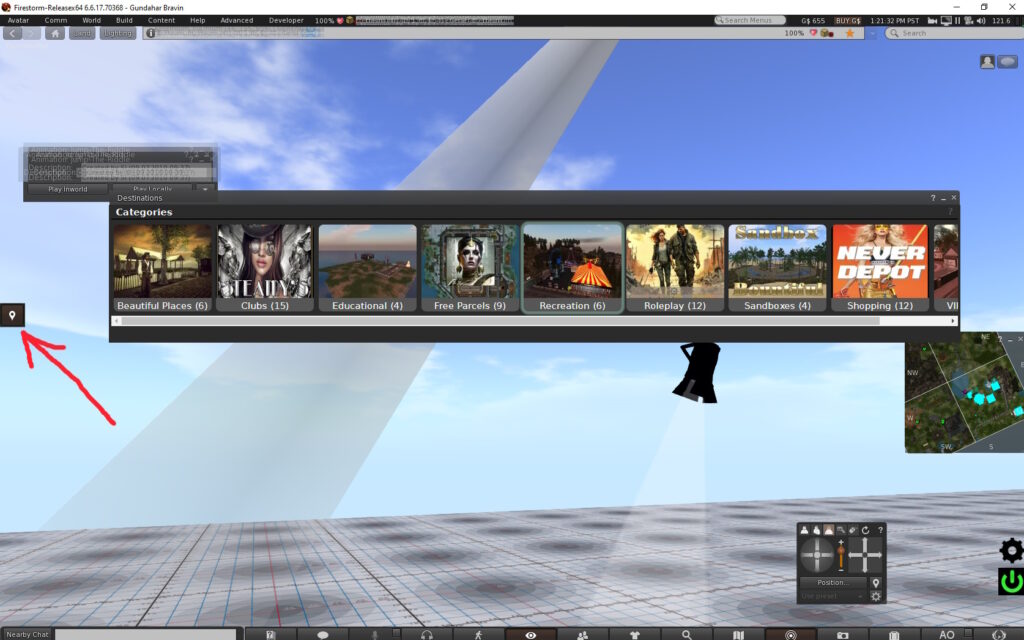The image size is (1024, 640).
Task: Open the Advanced menu
Action: point(236,20)
